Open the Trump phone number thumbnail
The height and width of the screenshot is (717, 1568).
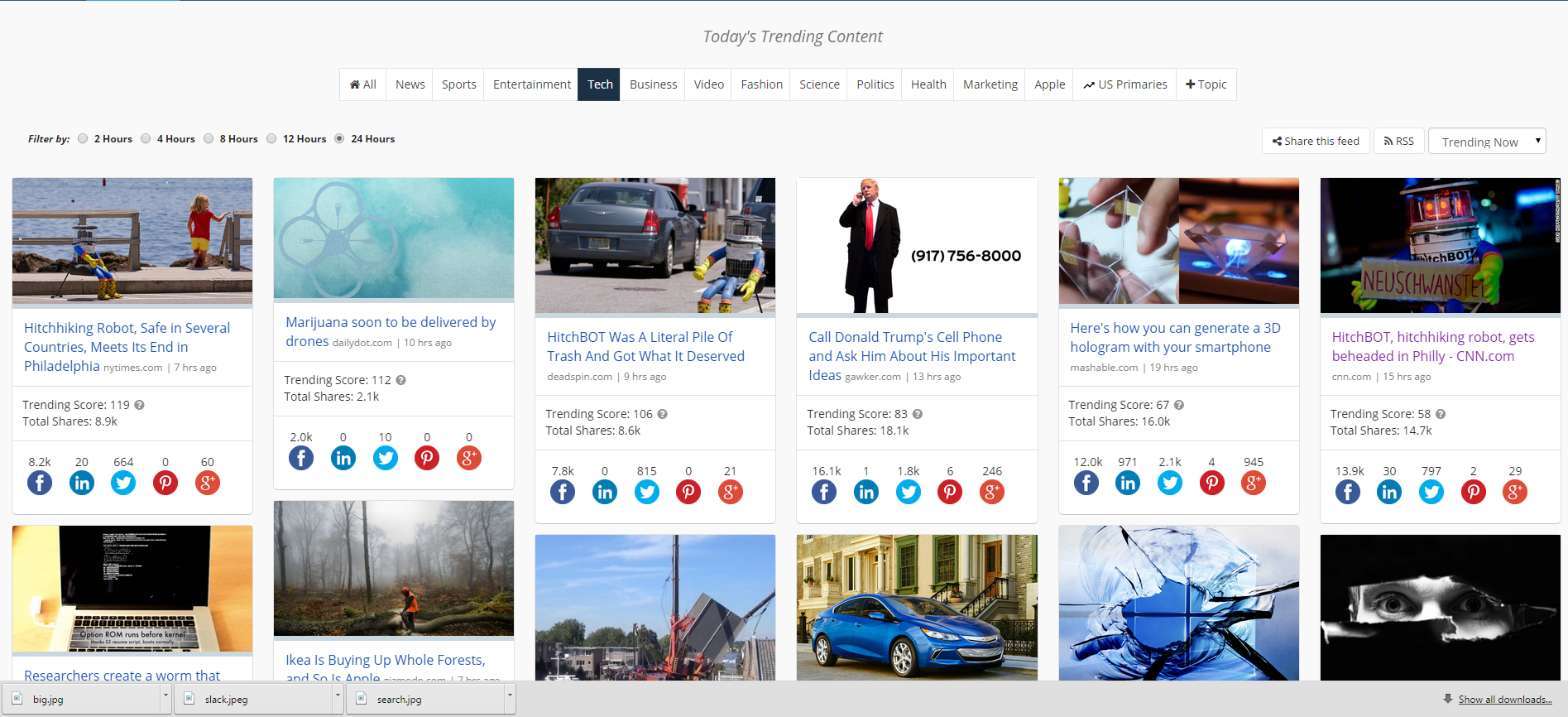(x=917, y=245)
